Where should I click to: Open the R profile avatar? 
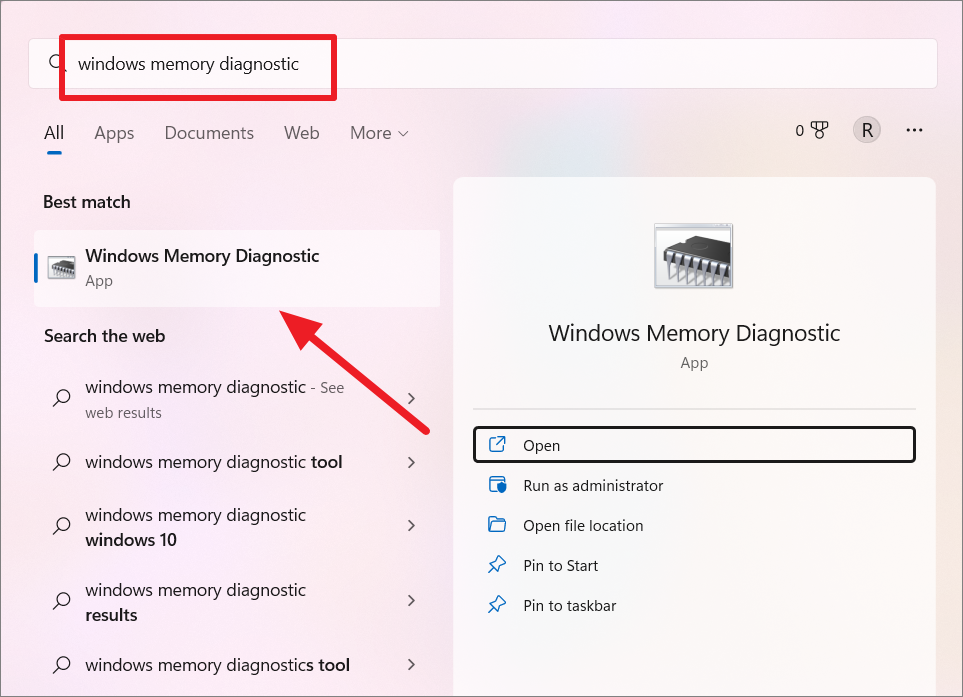click(867, 130)
